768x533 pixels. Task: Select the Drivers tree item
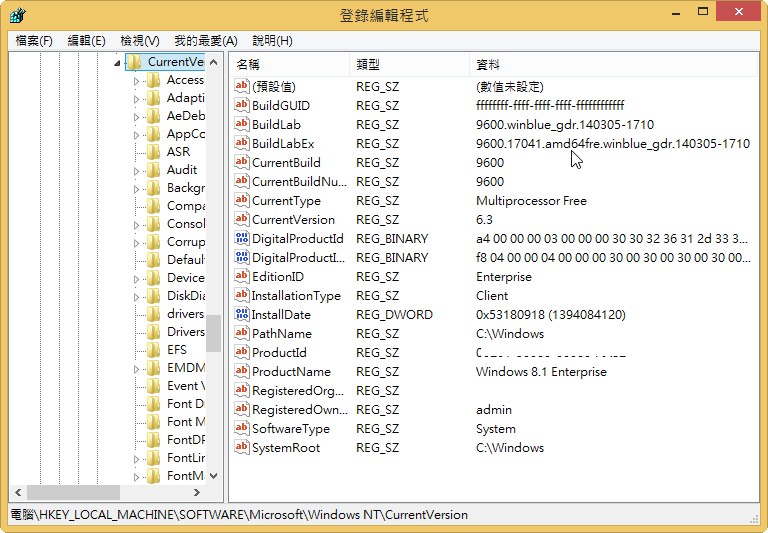(x=185, y=332)
